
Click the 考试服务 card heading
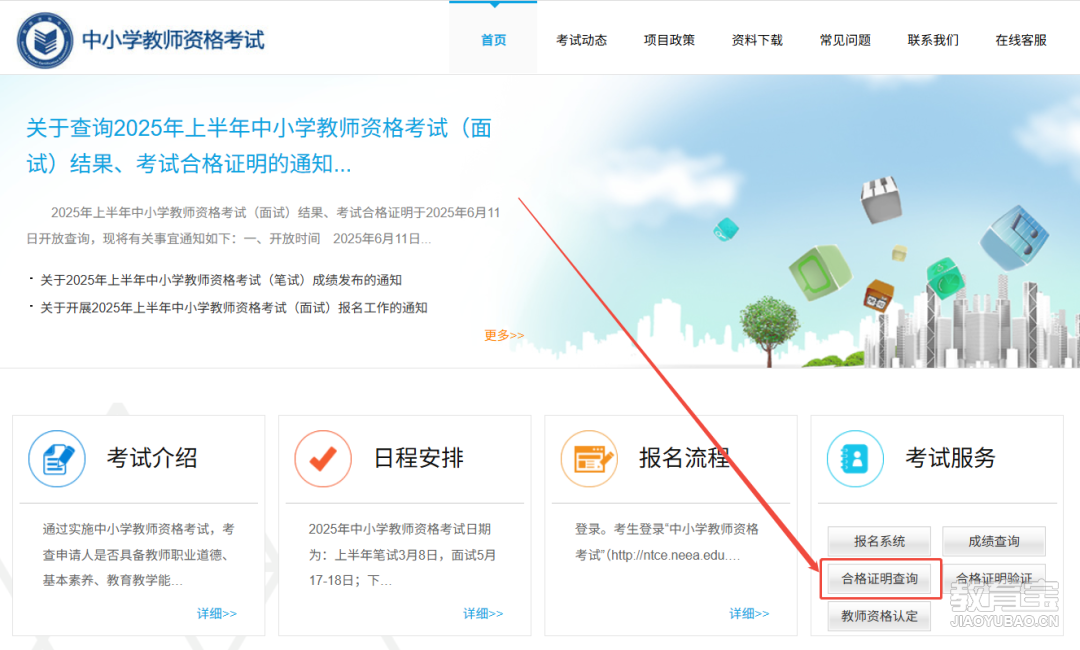click(x=951, y=458)
